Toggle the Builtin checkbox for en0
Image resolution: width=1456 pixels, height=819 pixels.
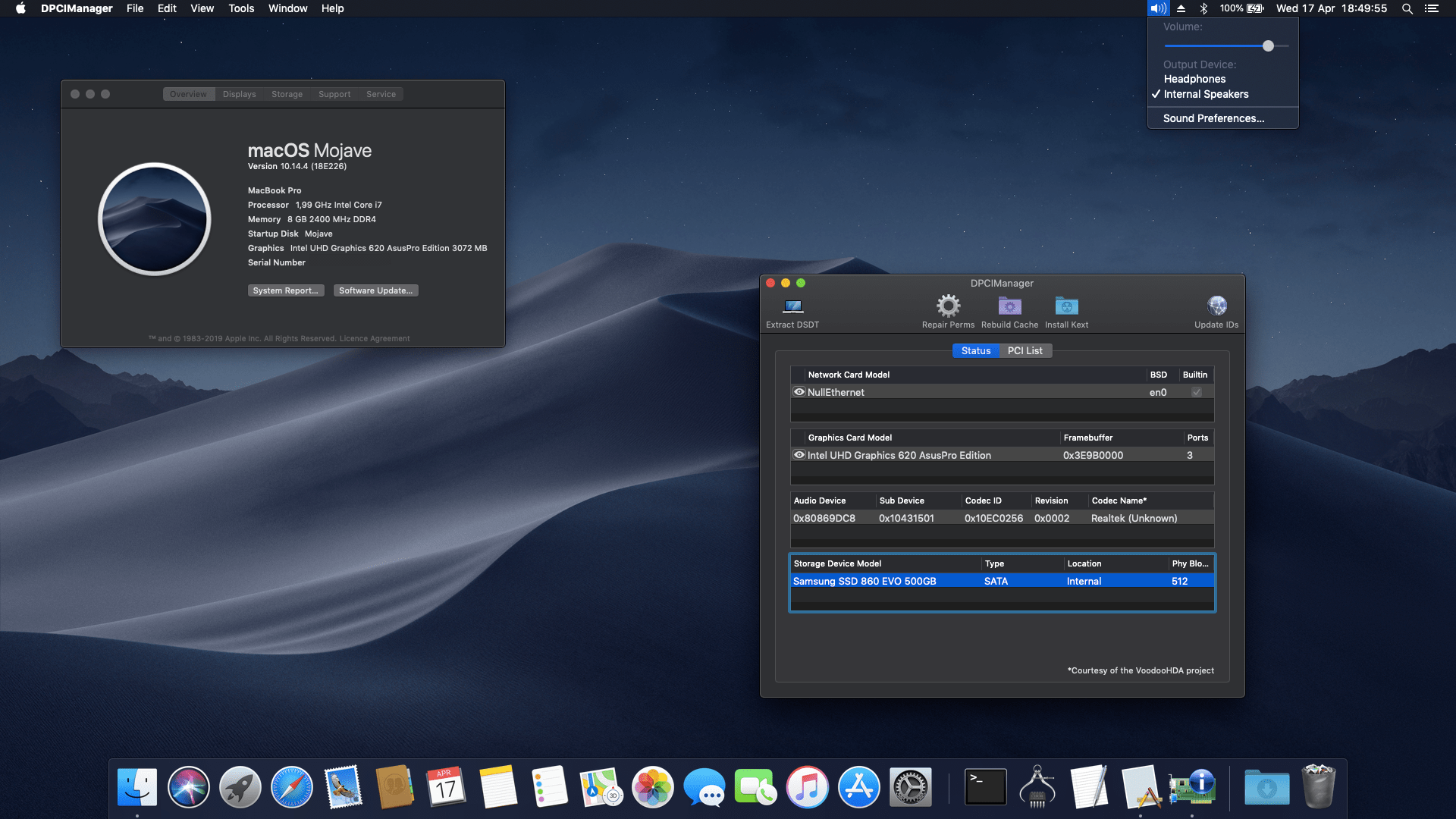click(1197, 392)
